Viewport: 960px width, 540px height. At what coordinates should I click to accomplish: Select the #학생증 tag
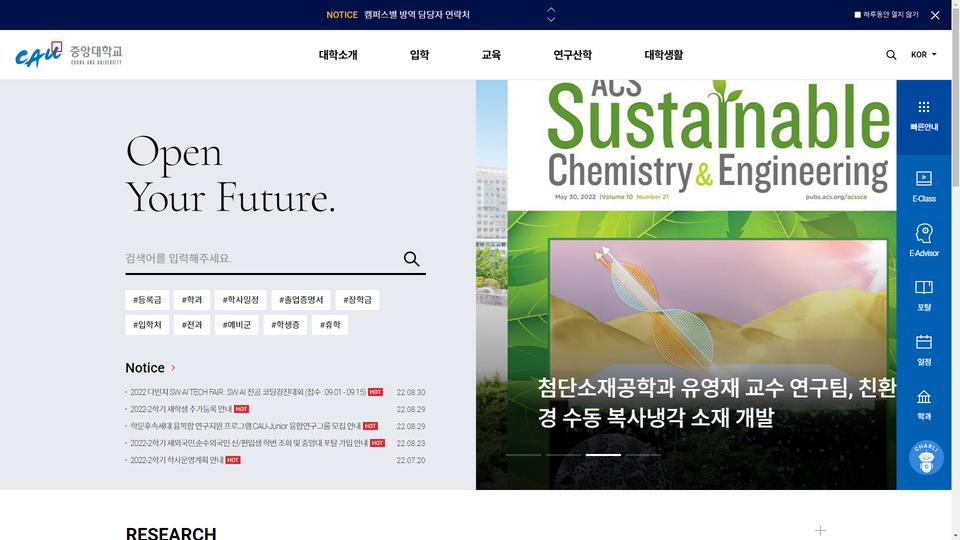[x=285, y=325]
